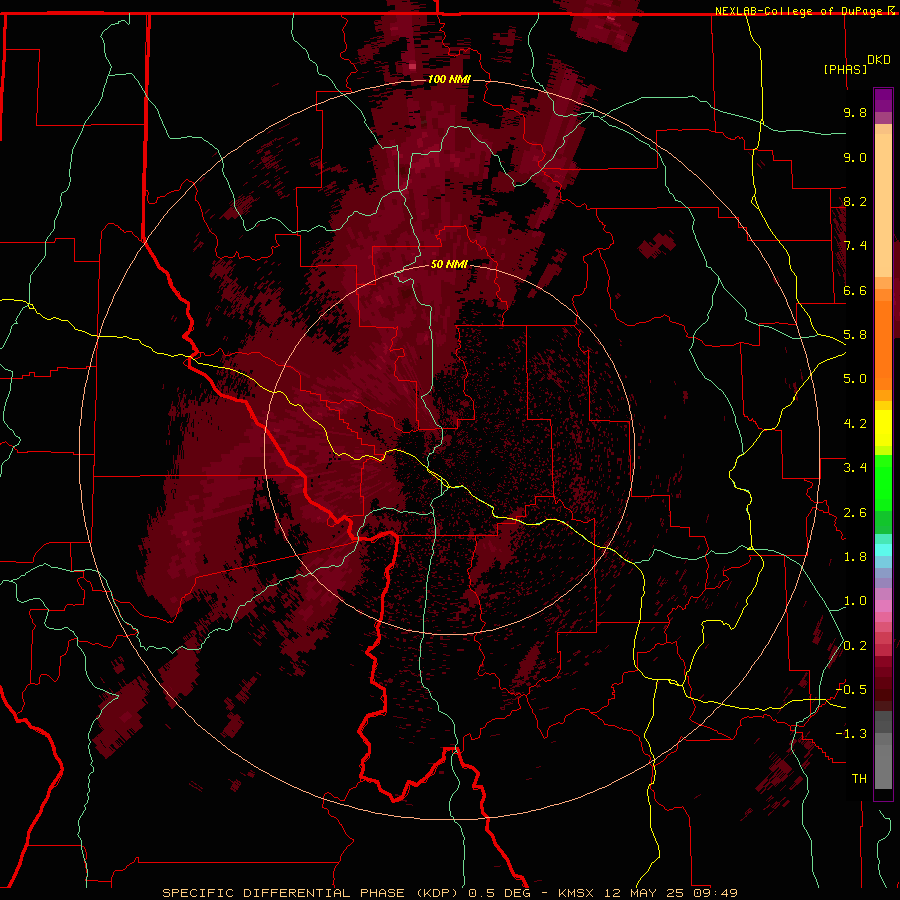Click the 7.4 value on color scale
This screenshot has height=900, width=900.
click(855, 246)
